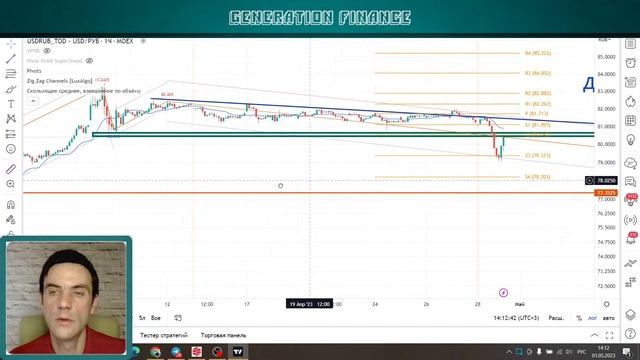Viewport: 640px width, 360px height.
Task: Expand the bottom panel chevron
Action: pos(594,336)
